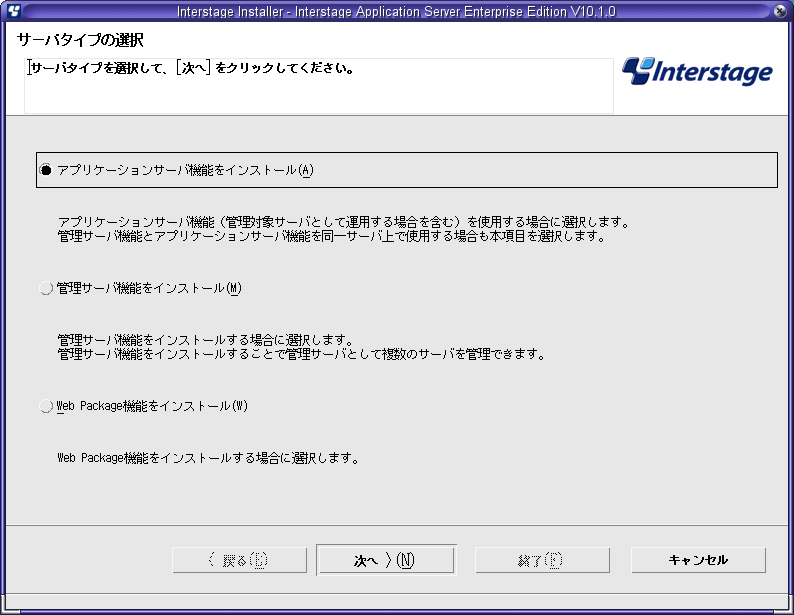Viewport: 794px width, 615px height.
Task: Click the description line starting アプリケーションサーバ機能（管理対象サーバ
Action: click(x=344, y=222)
